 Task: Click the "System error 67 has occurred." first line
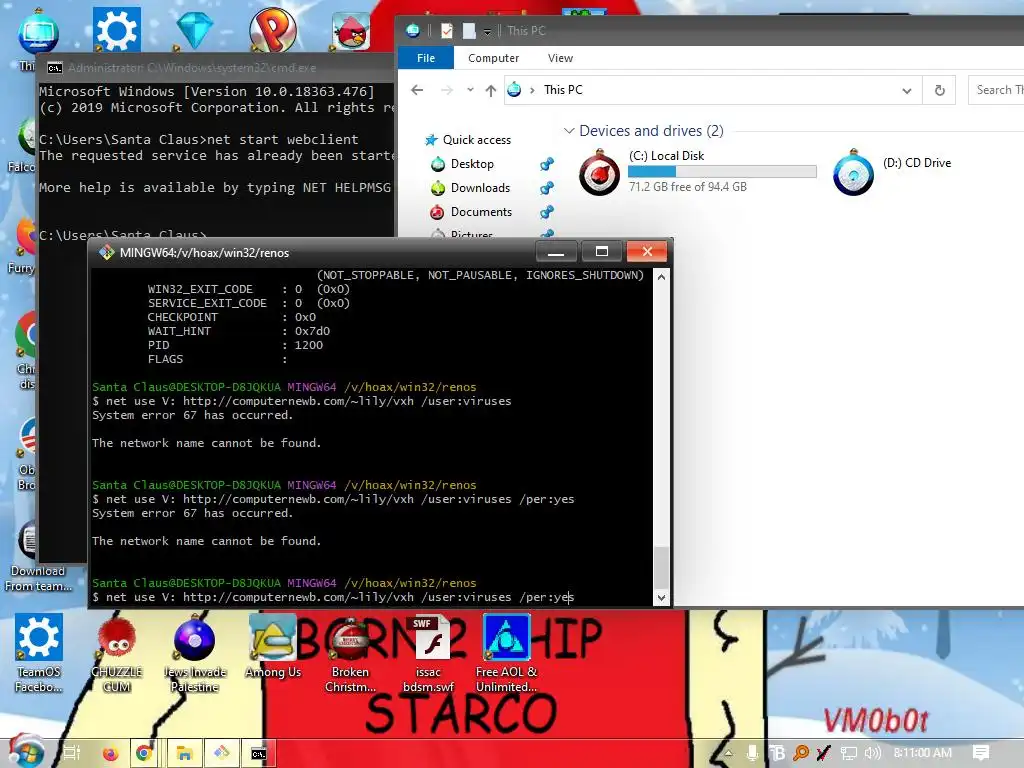click(193, 415)
